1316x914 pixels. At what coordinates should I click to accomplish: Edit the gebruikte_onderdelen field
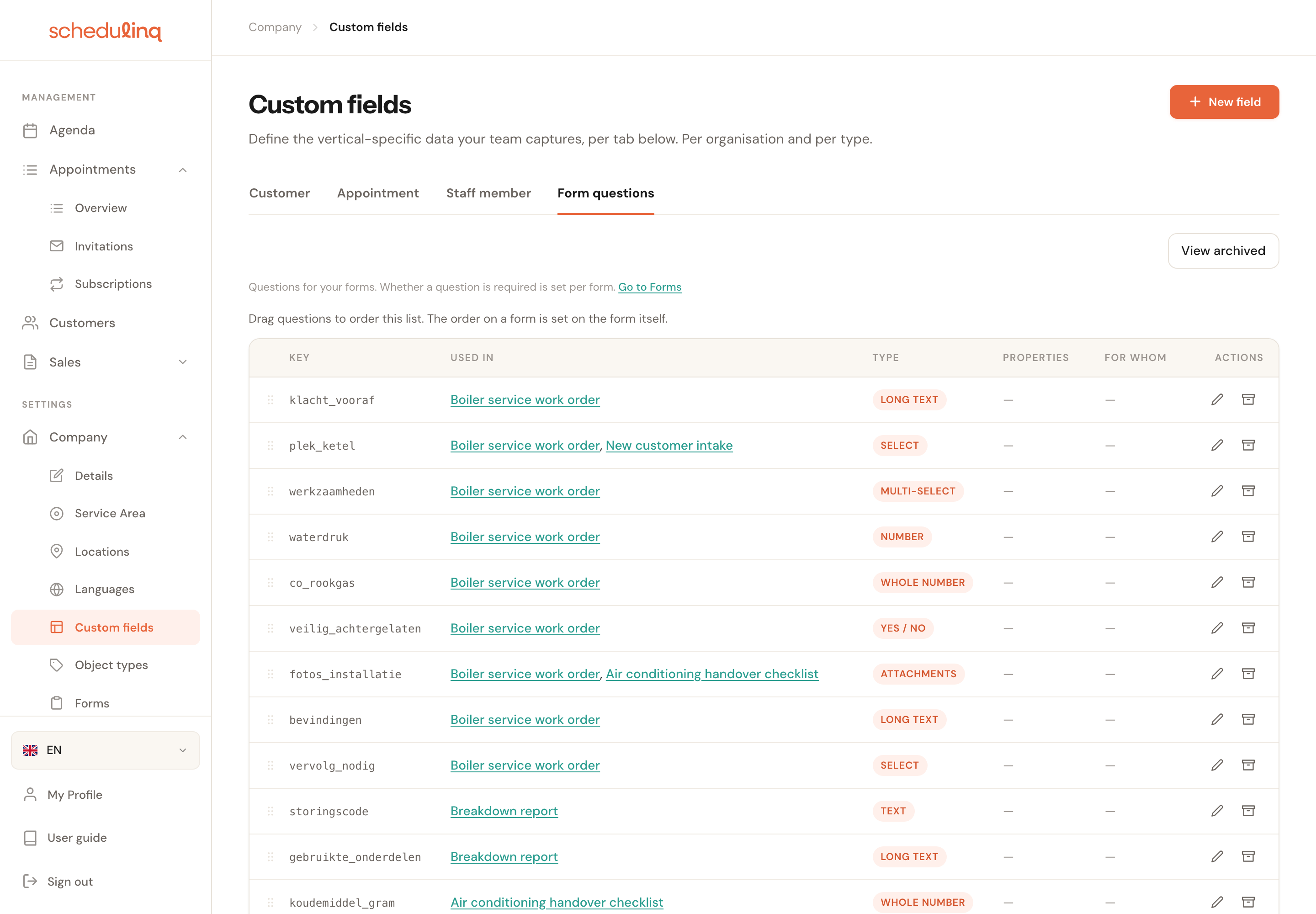[x=1217, y=857]
